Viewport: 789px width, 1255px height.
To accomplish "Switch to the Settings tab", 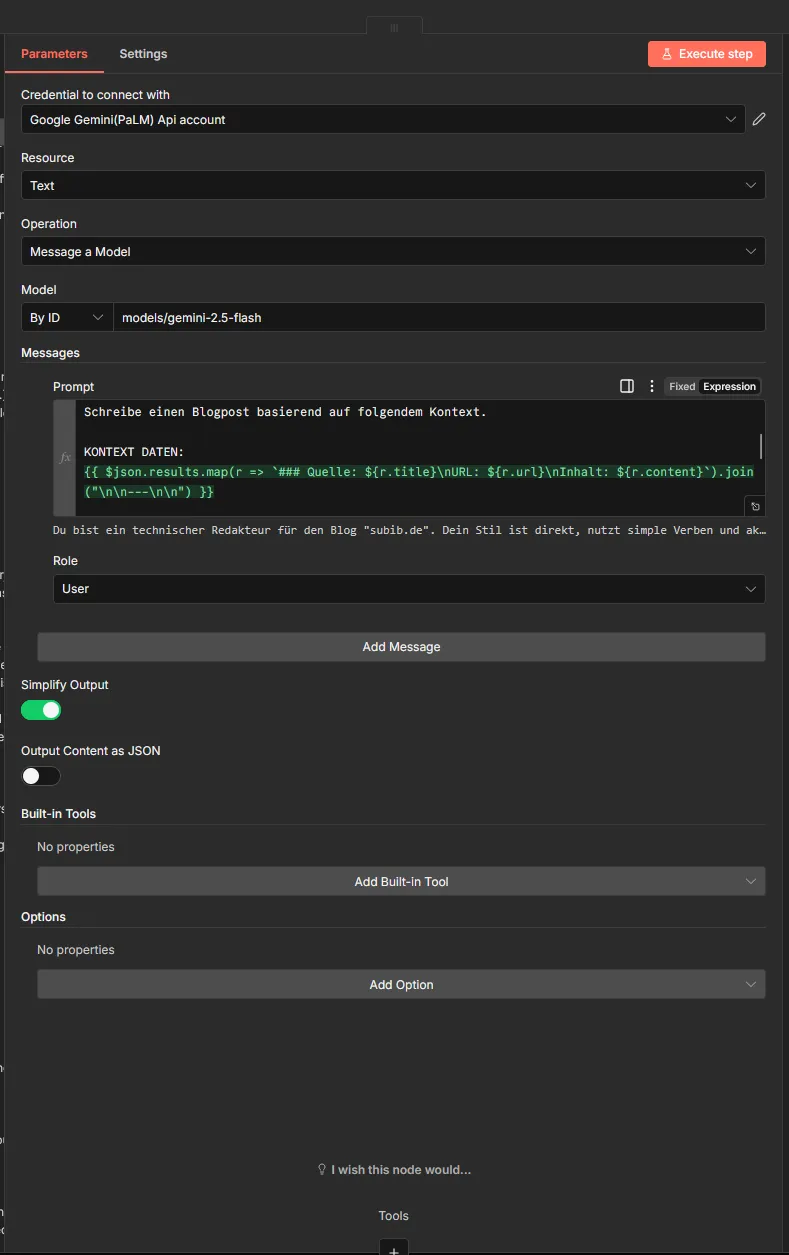I will pos(142,53).
